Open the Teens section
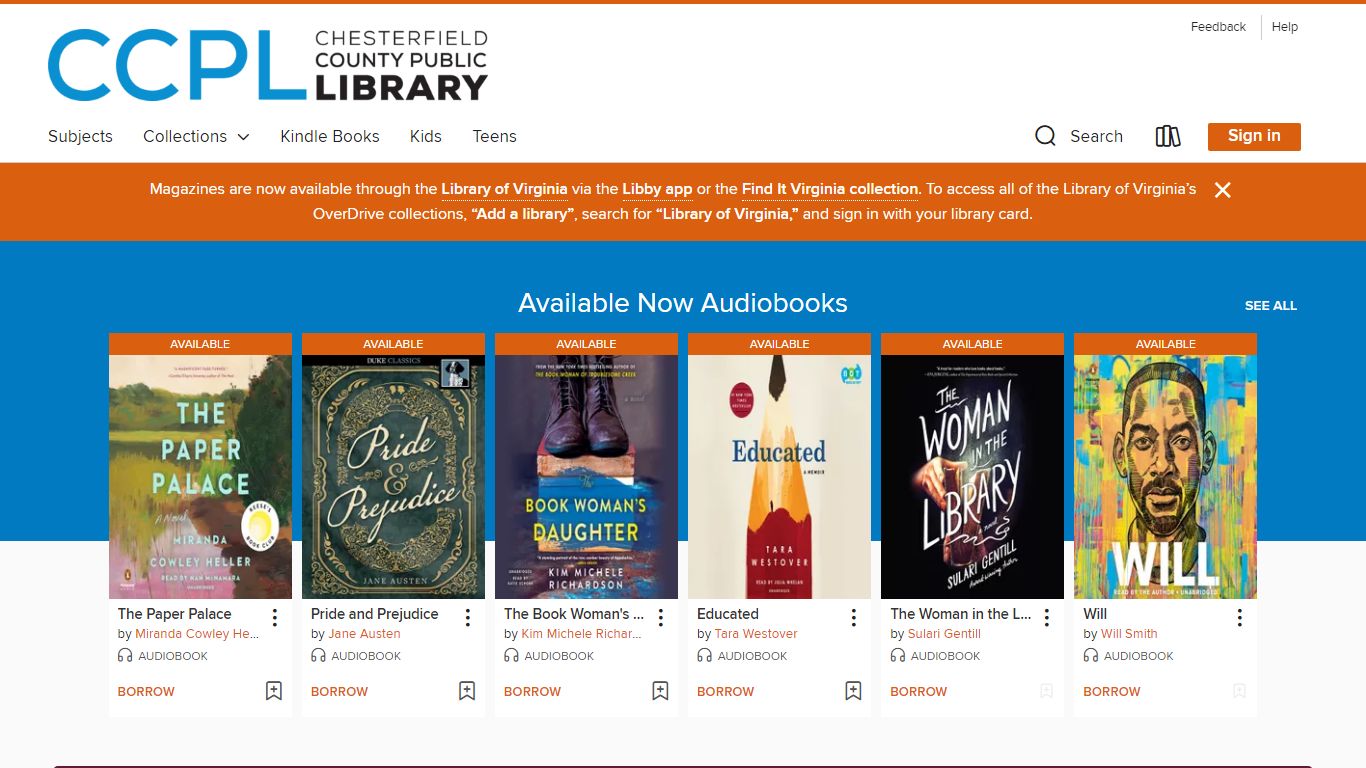Image resolution: width=1366 pixels, height=768 pixels. [x=494, y=136]
